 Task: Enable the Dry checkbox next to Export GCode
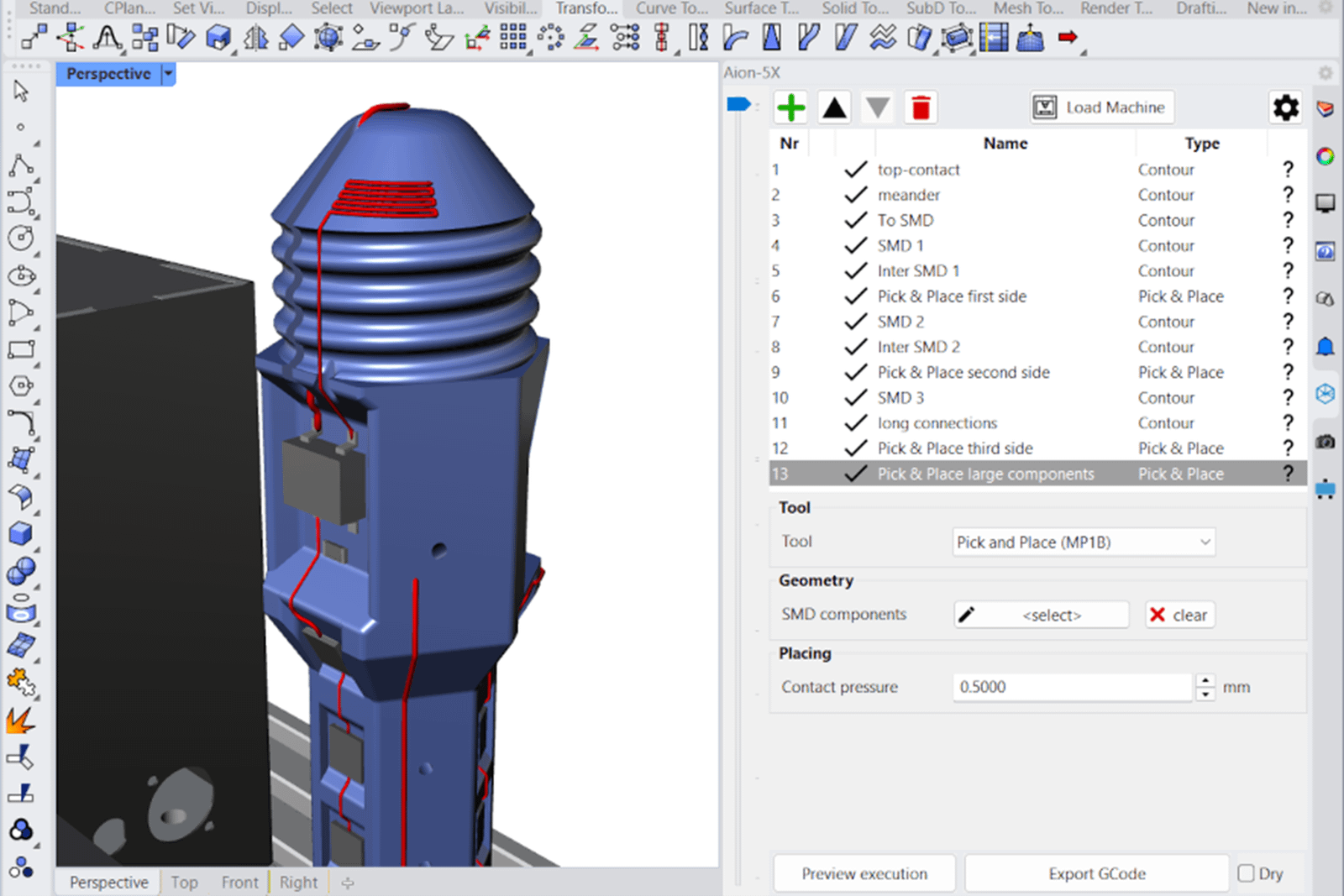click(x=1244, y=873)
